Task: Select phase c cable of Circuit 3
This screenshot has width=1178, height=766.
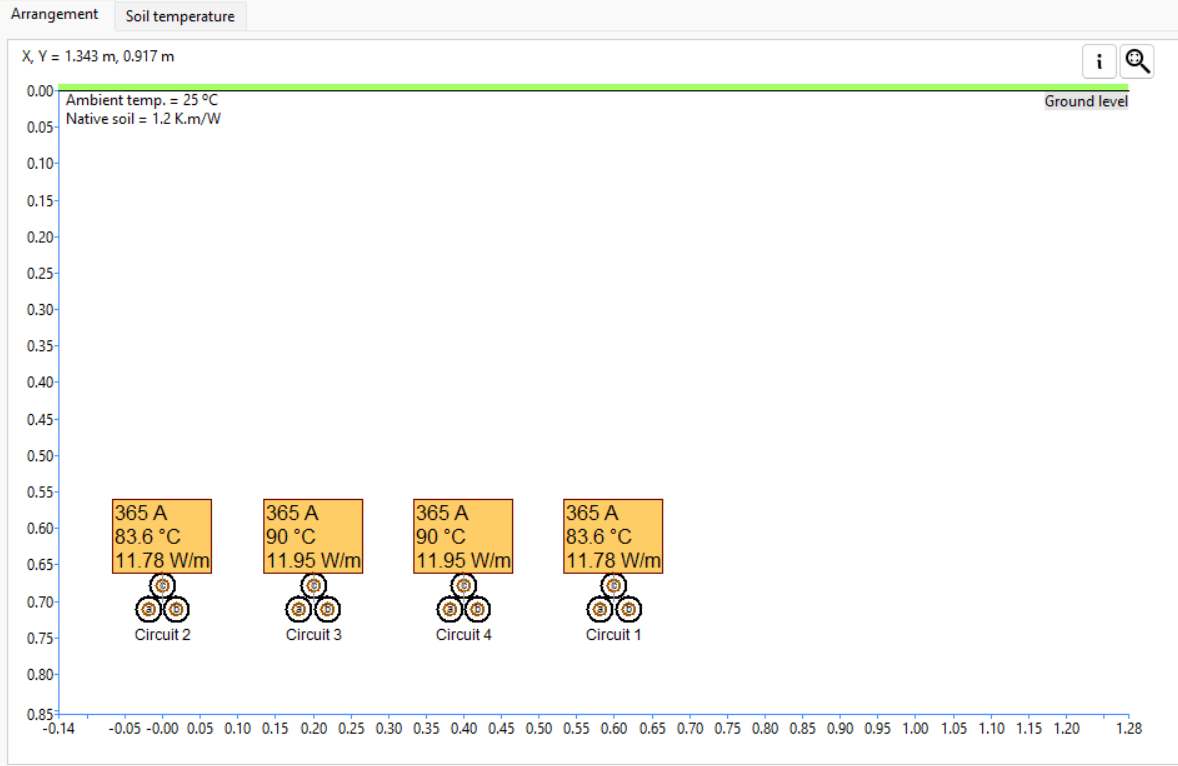Action: [x=313, y=585]
